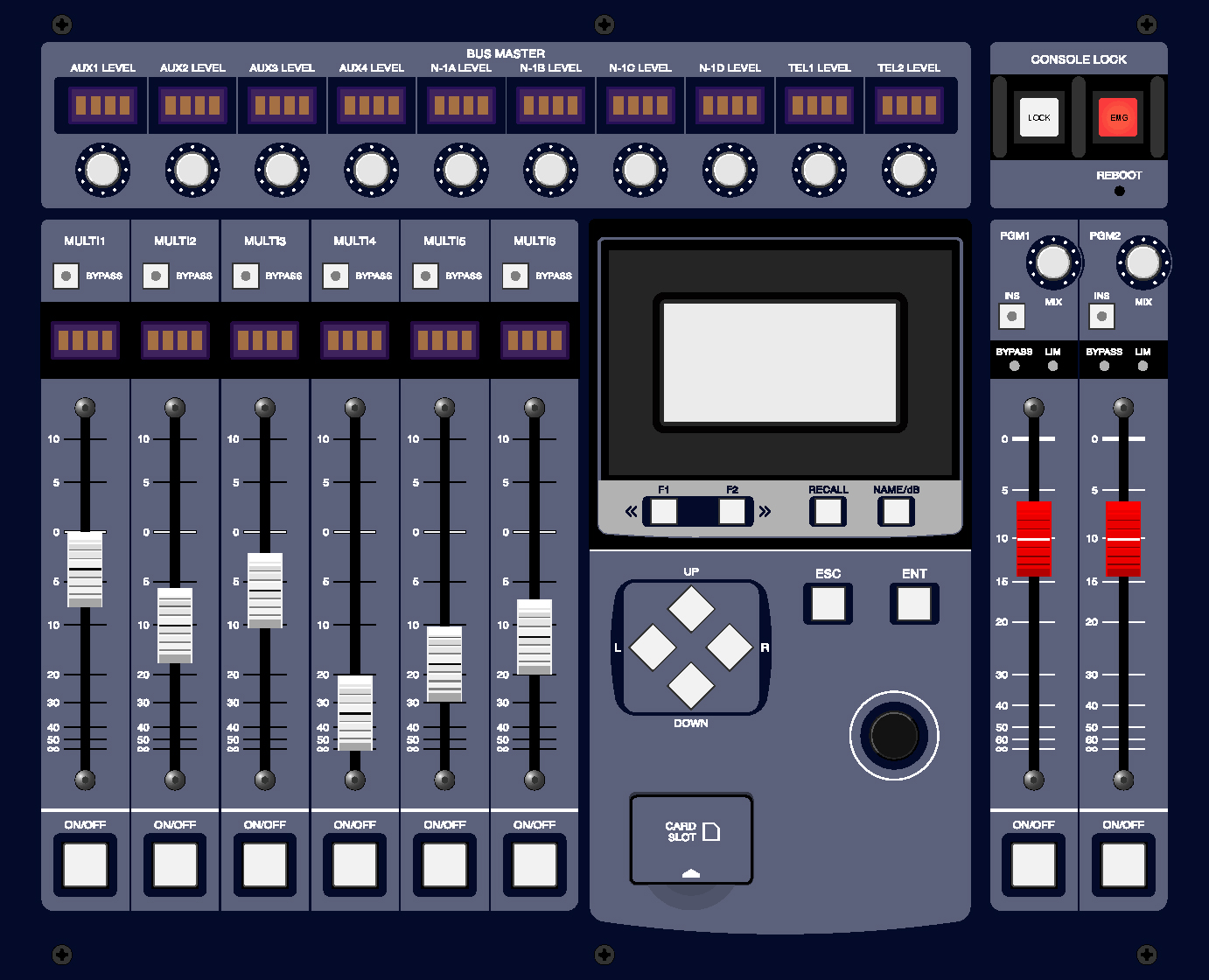
Task: Click the N-1C LEVEL knob
Action: (x=640, y=170)
